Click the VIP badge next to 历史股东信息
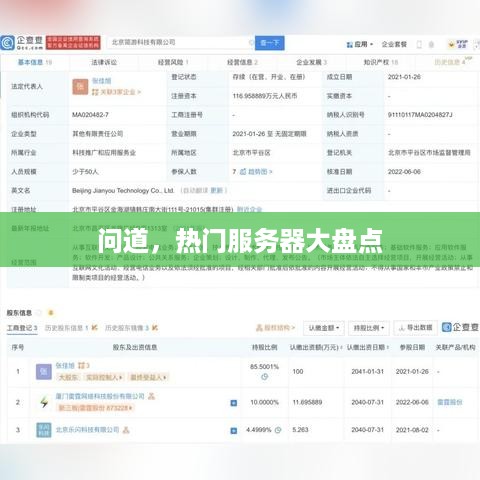480x480 pixels. (94, 328)
